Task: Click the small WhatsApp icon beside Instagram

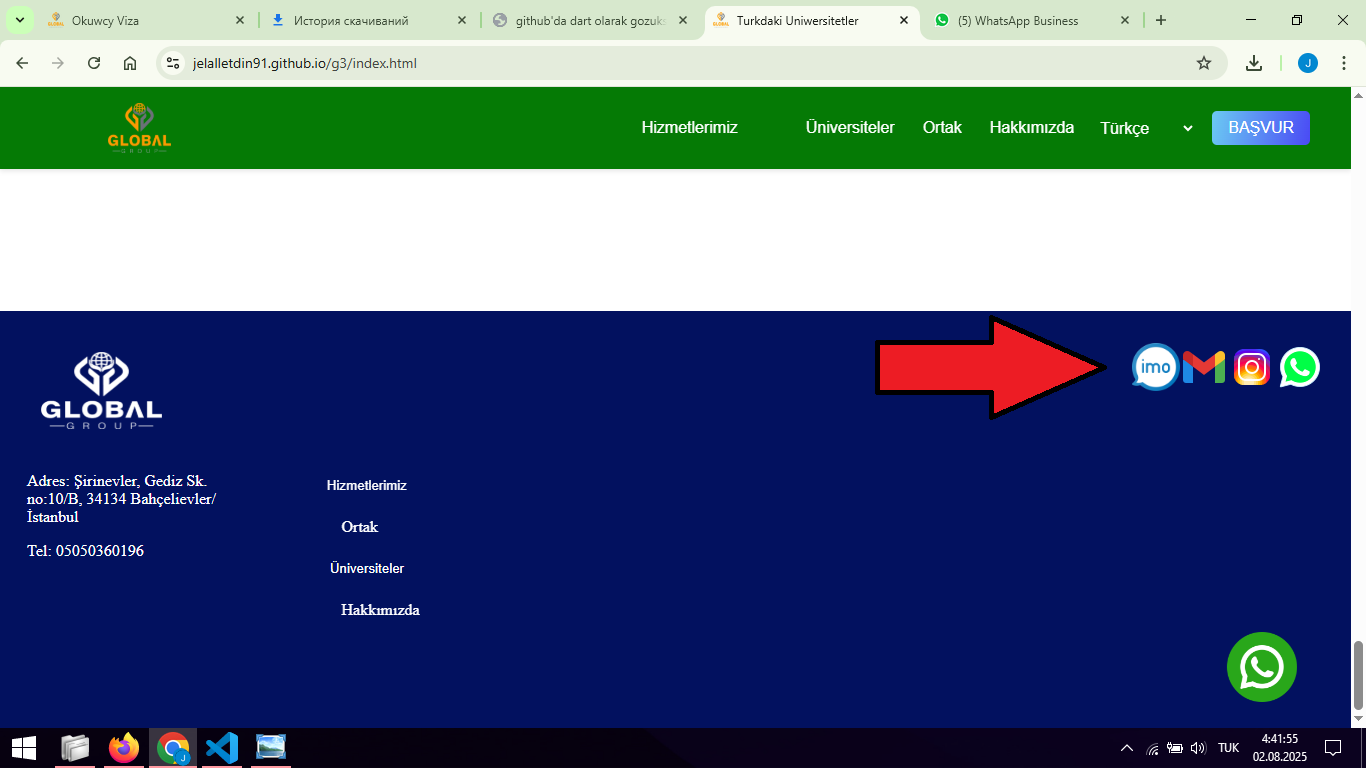Action: 1300,367
